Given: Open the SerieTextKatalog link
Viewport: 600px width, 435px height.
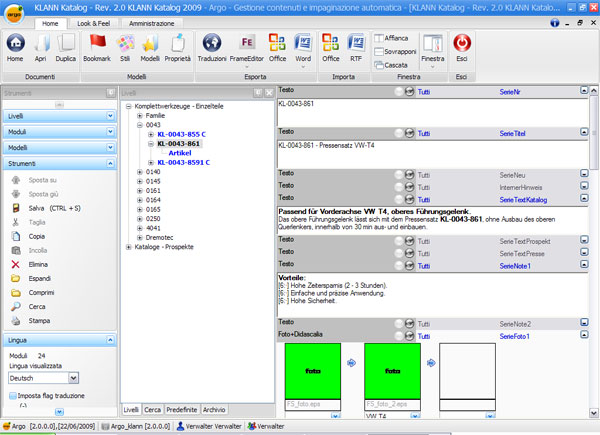Looking at the screenshot, I should pos(523,200).
